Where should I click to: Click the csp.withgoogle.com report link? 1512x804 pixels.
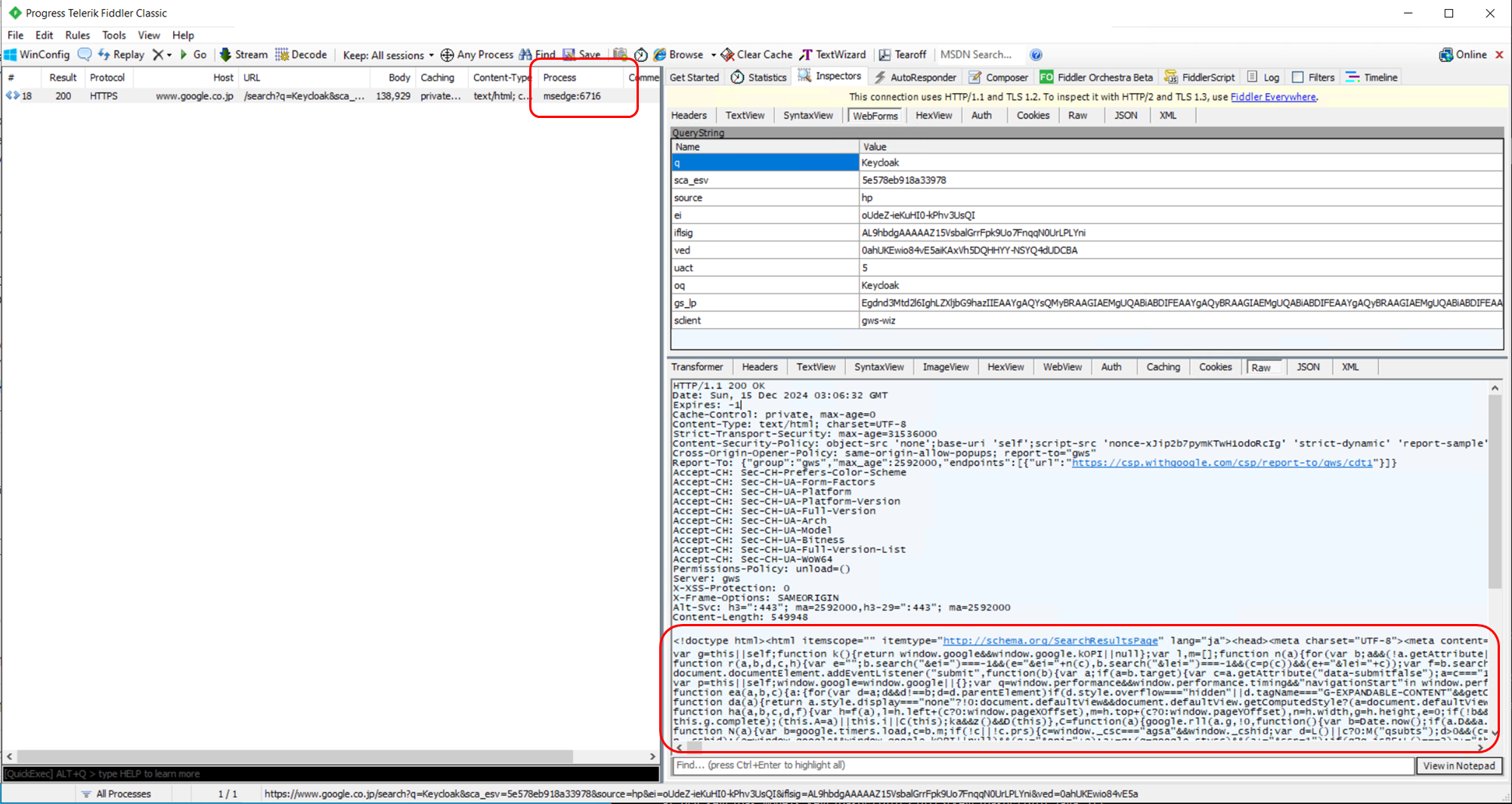pos(1222,463)
